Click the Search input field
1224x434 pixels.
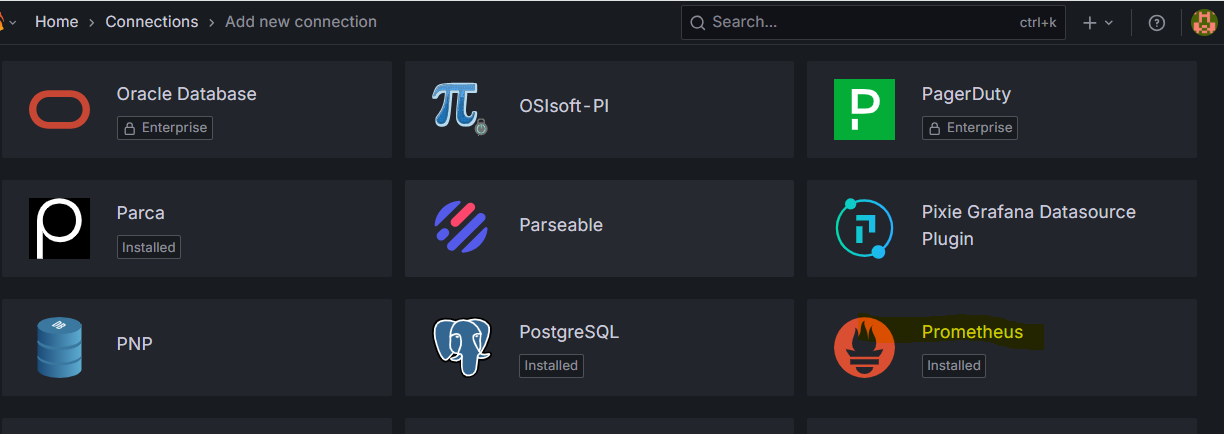point(860,22)
